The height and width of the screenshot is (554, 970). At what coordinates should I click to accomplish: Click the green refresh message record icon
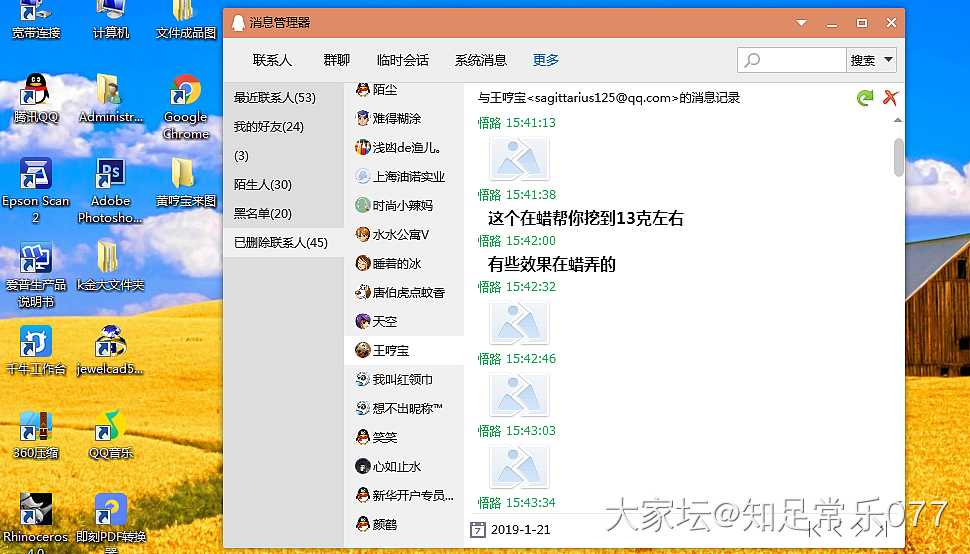(x=865, y=98)
